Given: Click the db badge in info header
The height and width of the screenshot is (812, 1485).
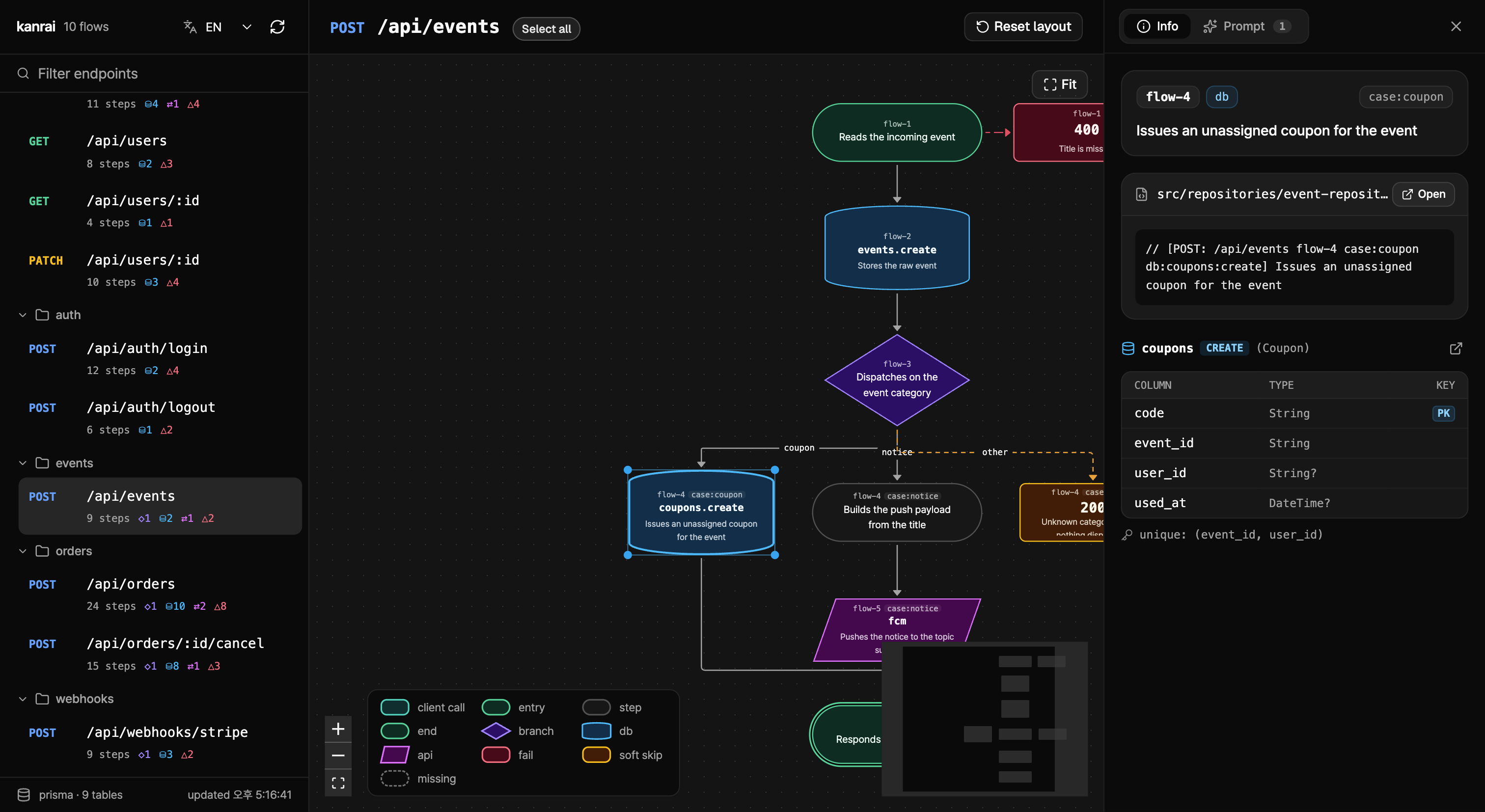Looking at the screenshot, I should tap(1222, 97).
